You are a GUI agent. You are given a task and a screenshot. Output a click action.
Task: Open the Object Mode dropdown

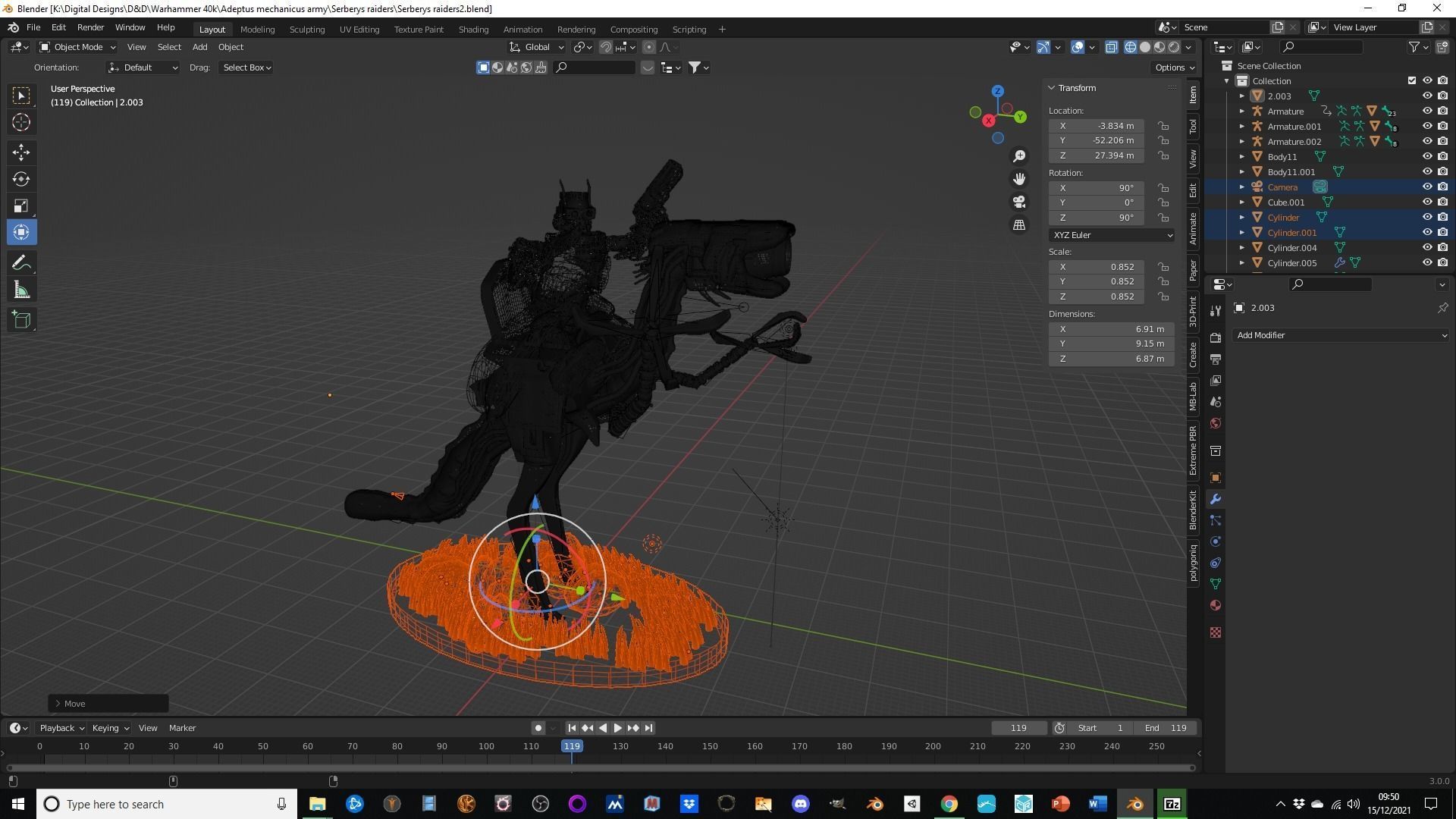pos(78,47)
